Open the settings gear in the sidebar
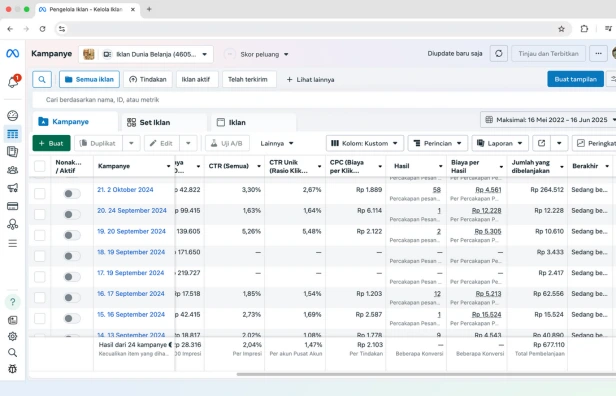Screen dimensions: 616x396 point(13,336)
